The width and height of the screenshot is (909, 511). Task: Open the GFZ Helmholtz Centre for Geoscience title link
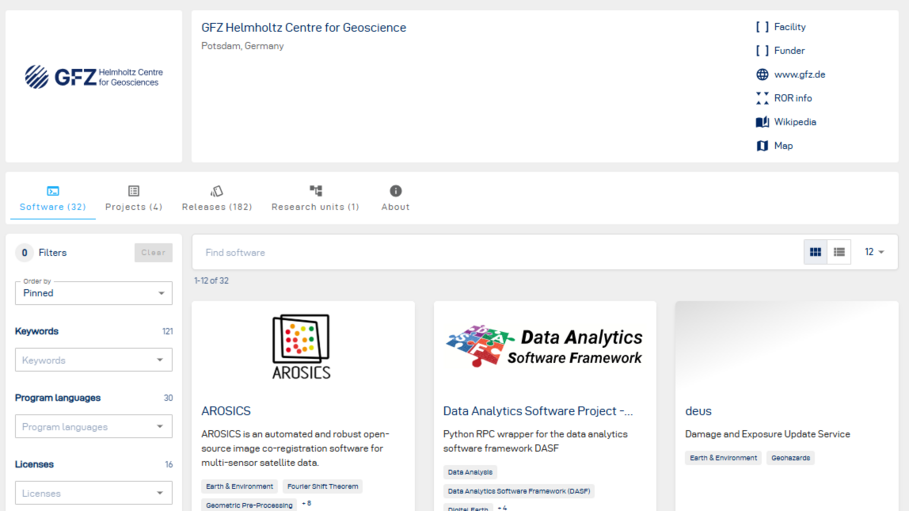(304, 28)
